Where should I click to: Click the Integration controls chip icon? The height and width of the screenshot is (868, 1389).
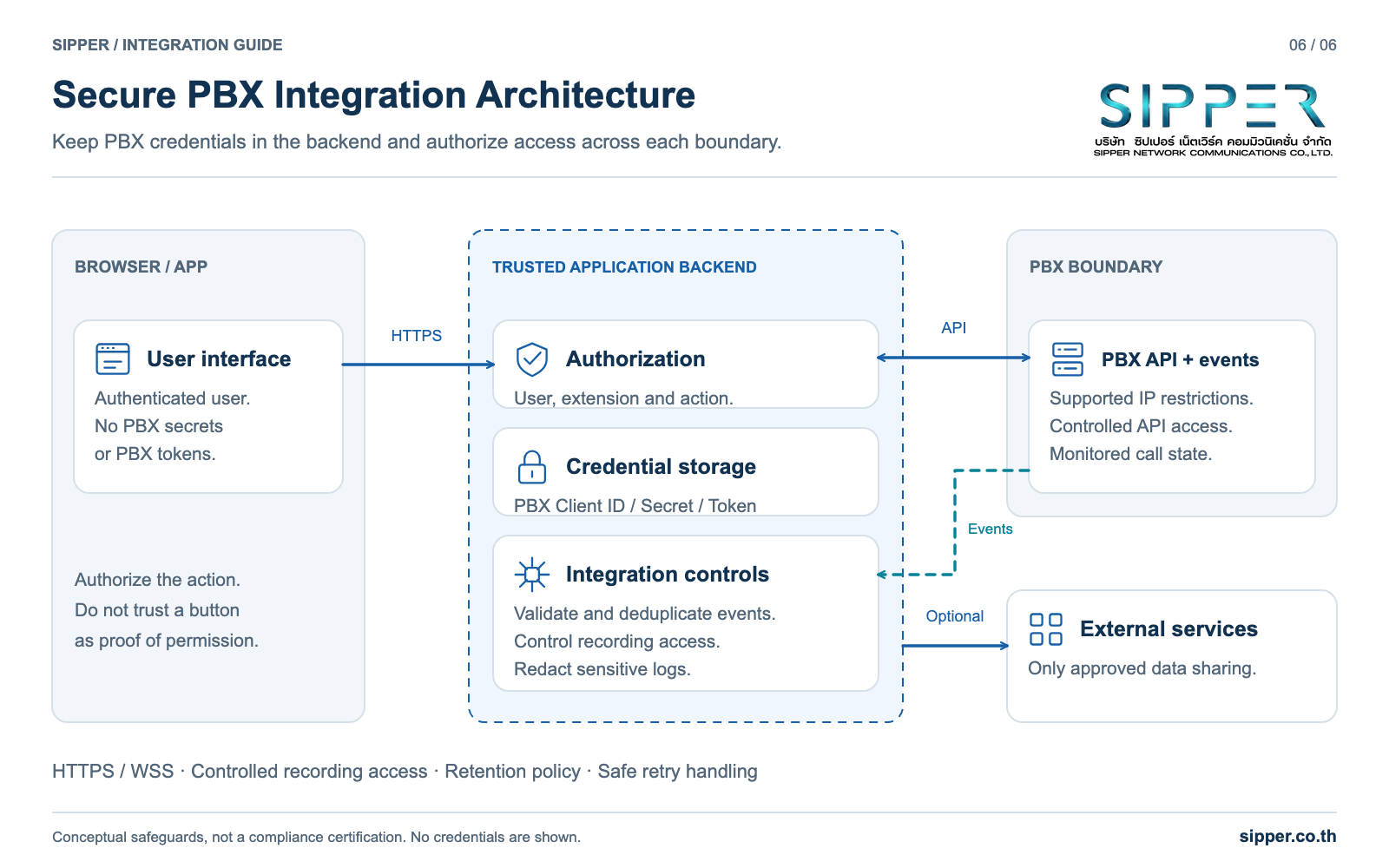click(531, 575)
